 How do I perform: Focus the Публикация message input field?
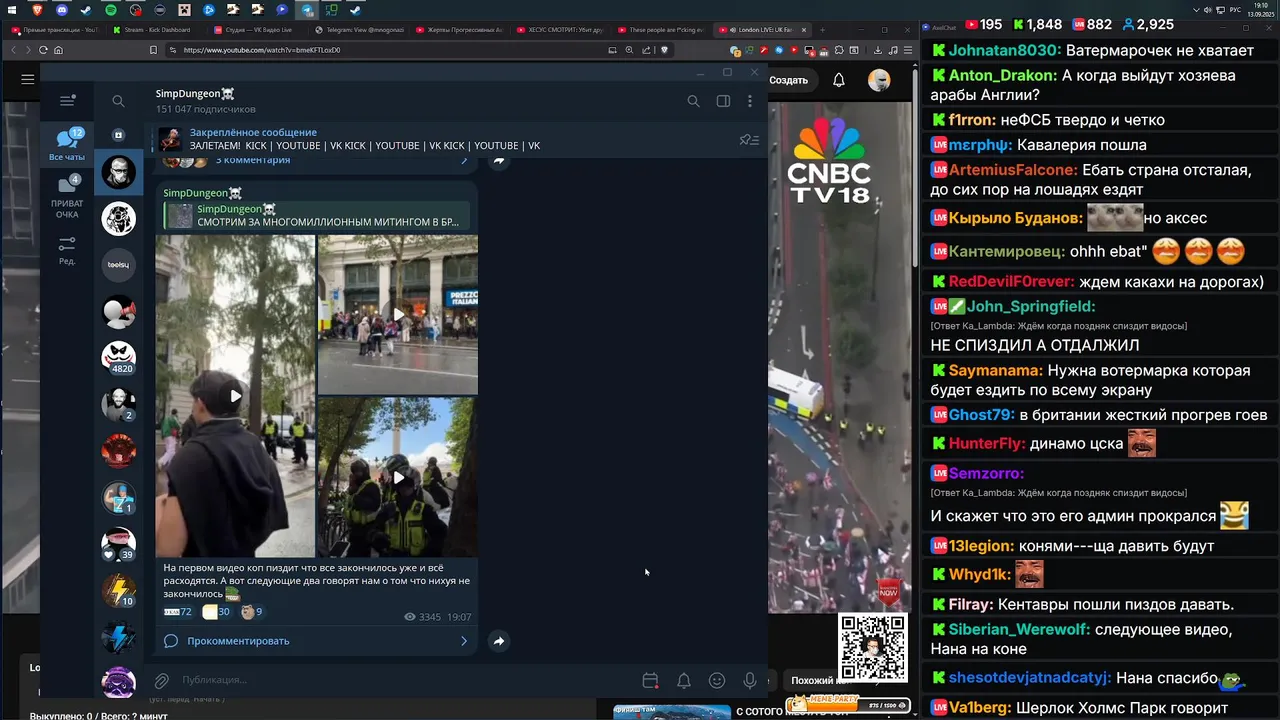405,680
